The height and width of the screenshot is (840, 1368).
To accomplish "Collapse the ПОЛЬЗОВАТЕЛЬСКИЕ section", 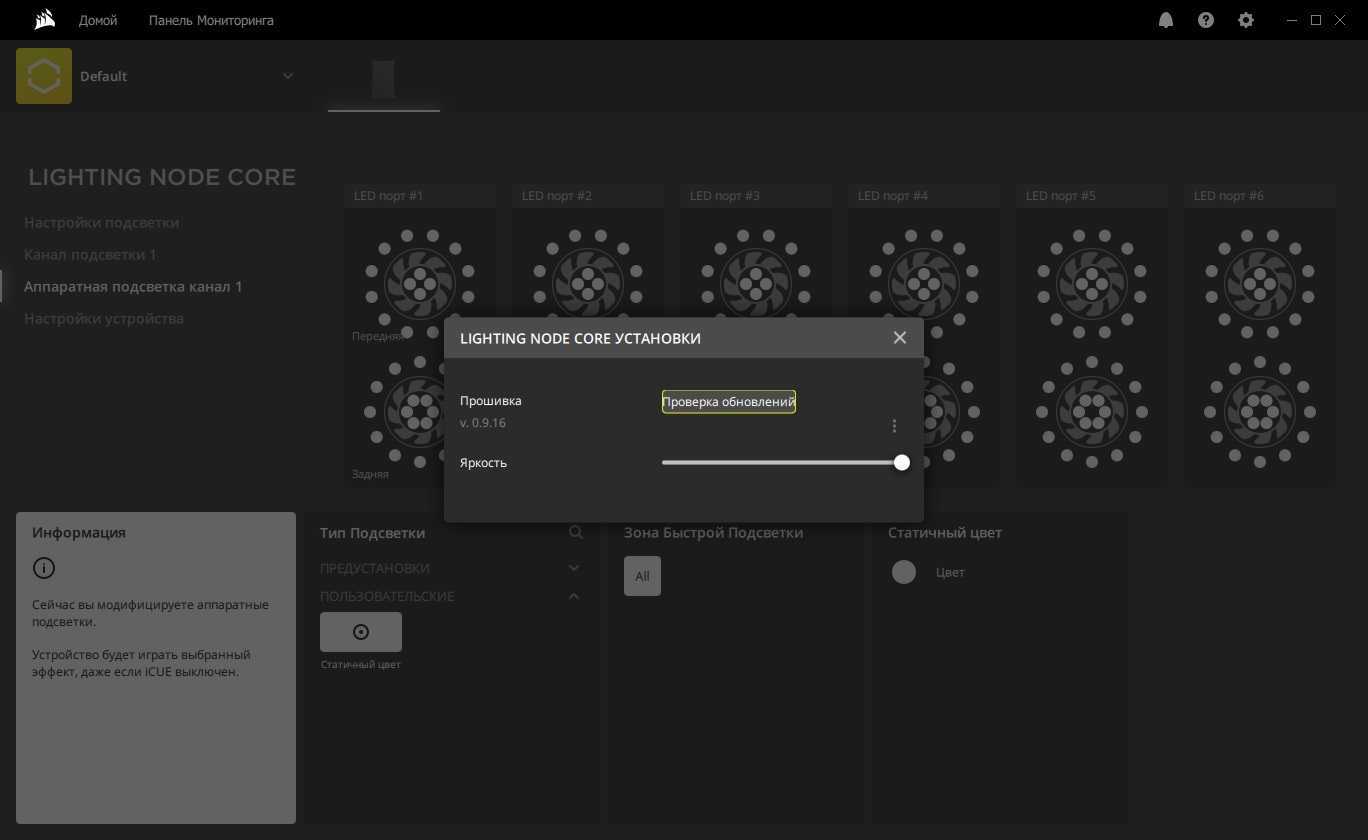I will coord(574,596).
